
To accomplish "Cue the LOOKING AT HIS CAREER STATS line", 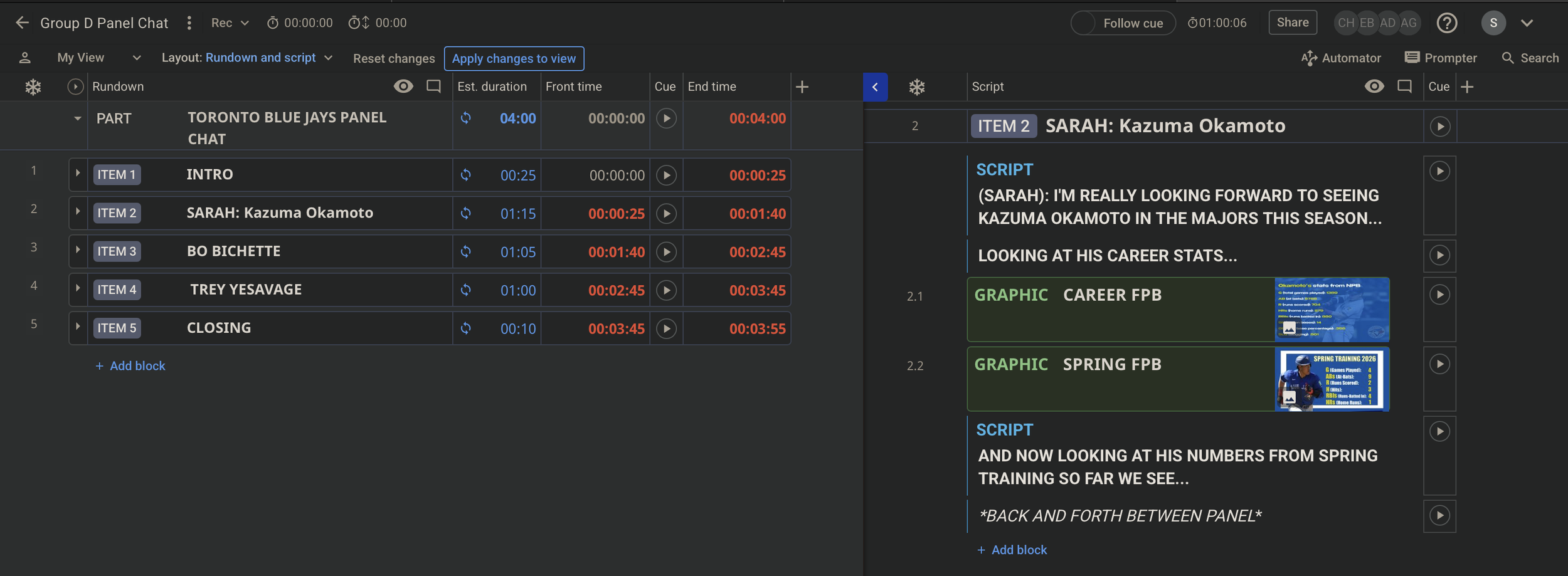I will [x=1439, y=255].
